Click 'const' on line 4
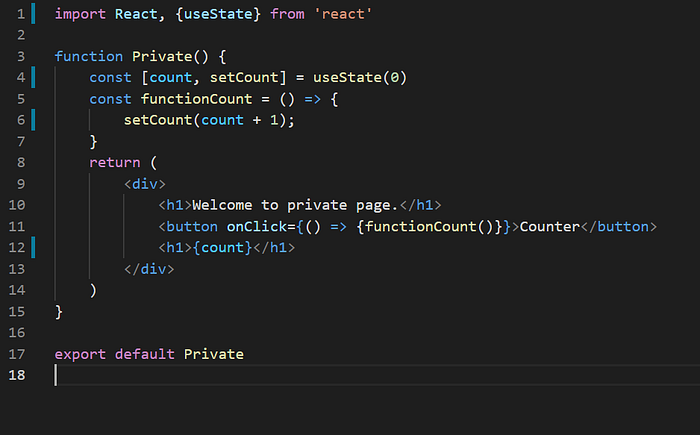 (x=110, y=78)
